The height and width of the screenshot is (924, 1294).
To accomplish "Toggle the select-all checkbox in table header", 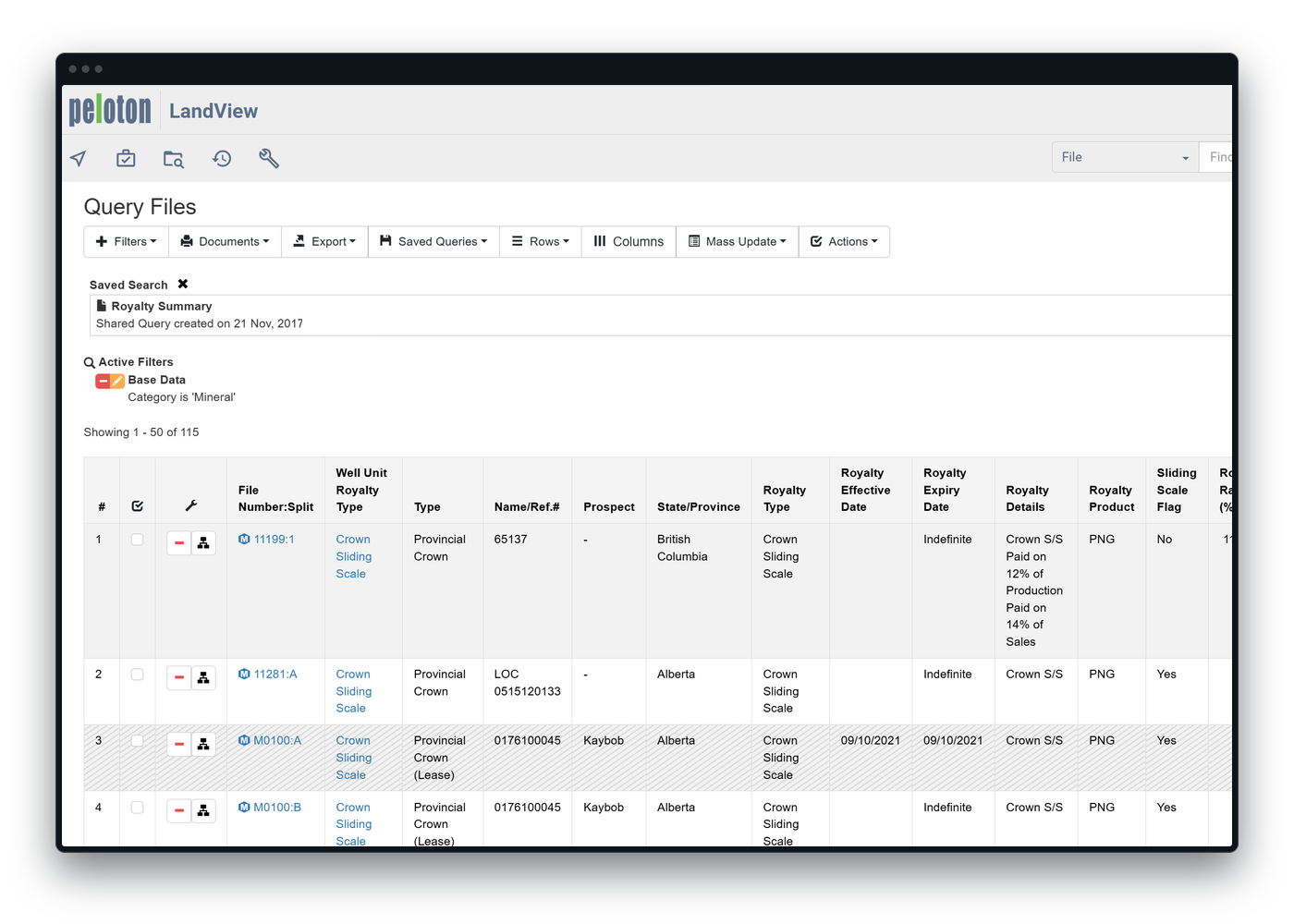I will pyautogui.click(x=138, y=505).
